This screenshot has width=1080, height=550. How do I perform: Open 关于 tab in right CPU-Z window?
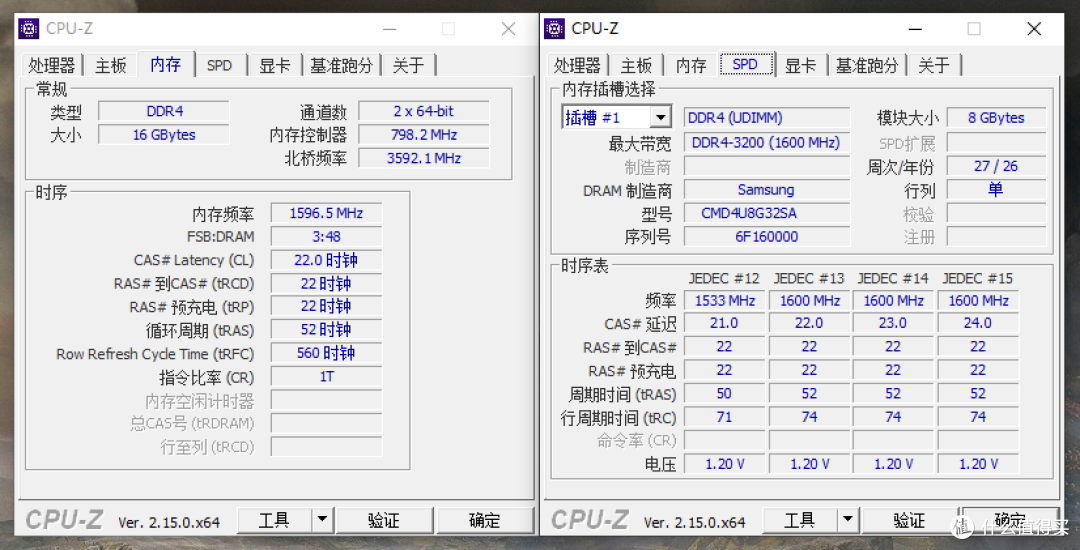[934, 65]
